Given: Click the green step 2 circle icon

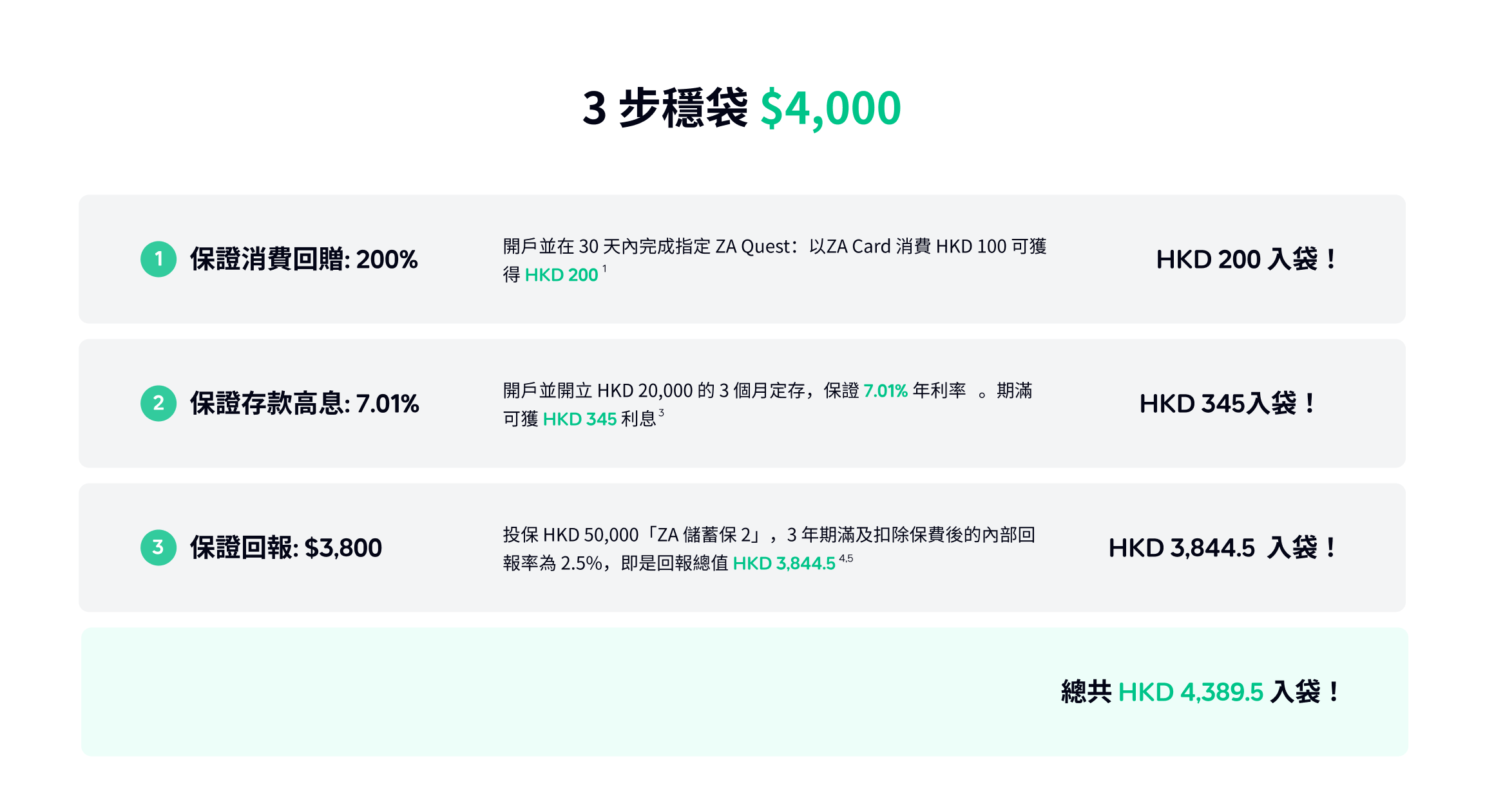Looking at the screenshot, I should (x=158, y=403).
